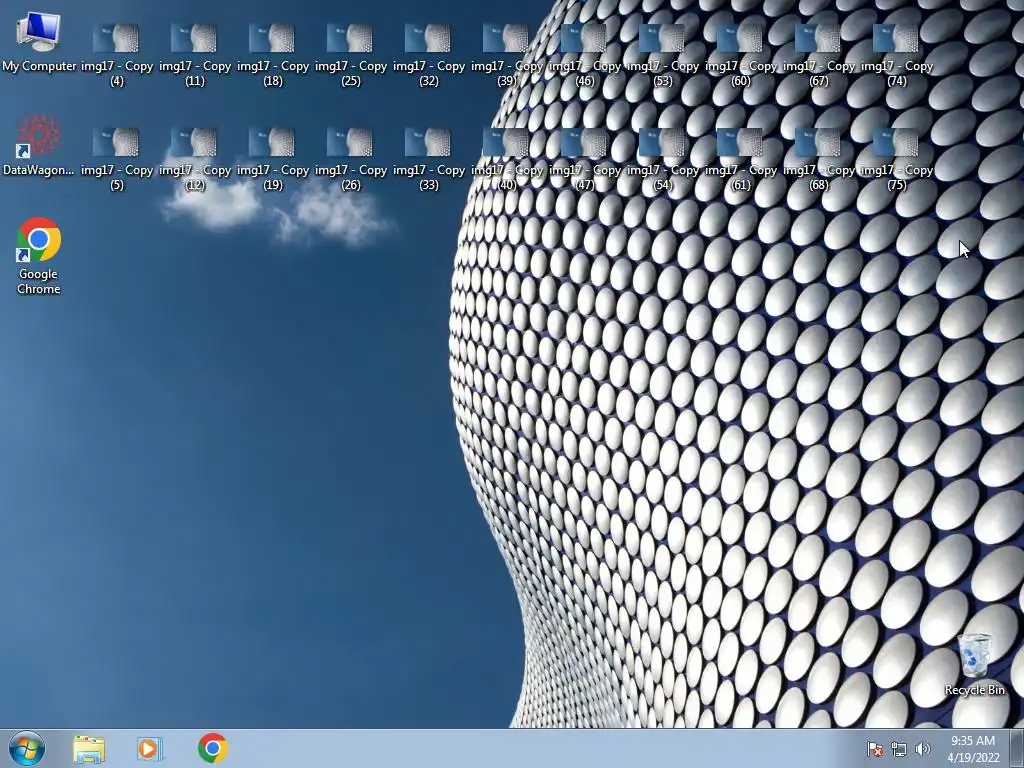The image size is (1024, 768).
Task: Launch Chrome from the taskbar
Action: tap(213, 748)
